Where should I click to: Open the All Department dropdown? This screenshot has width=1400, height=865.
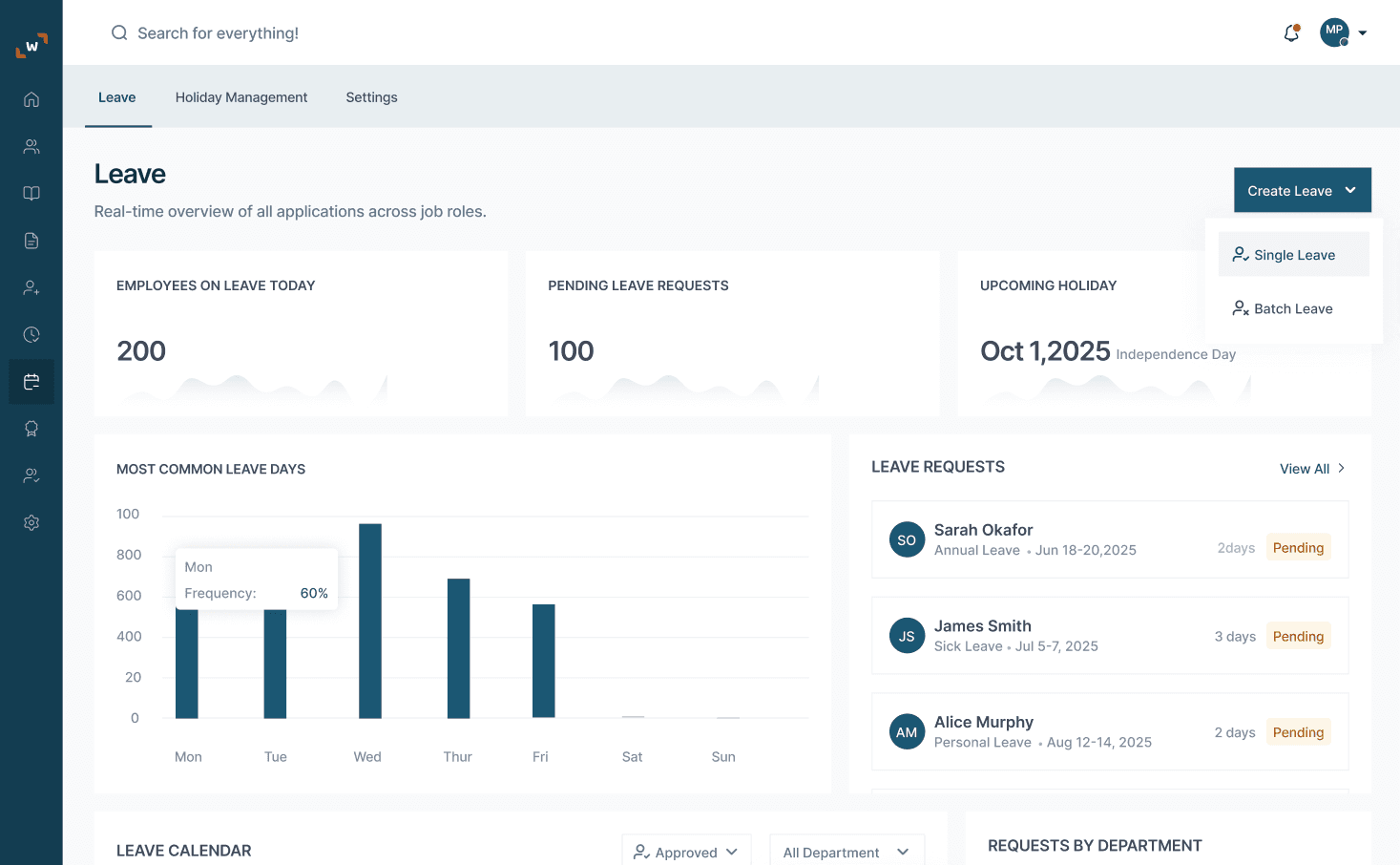click(x=846, y=852)
